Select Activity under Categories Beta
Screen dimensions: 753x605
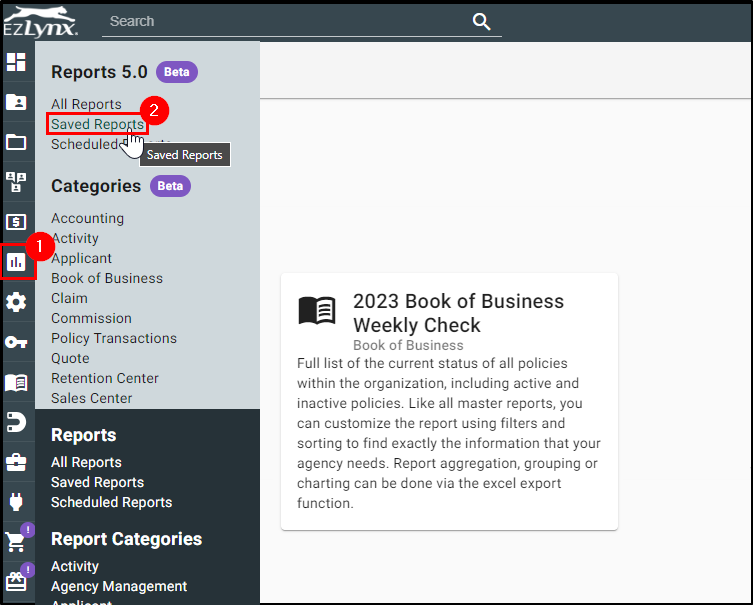(75, 238)
